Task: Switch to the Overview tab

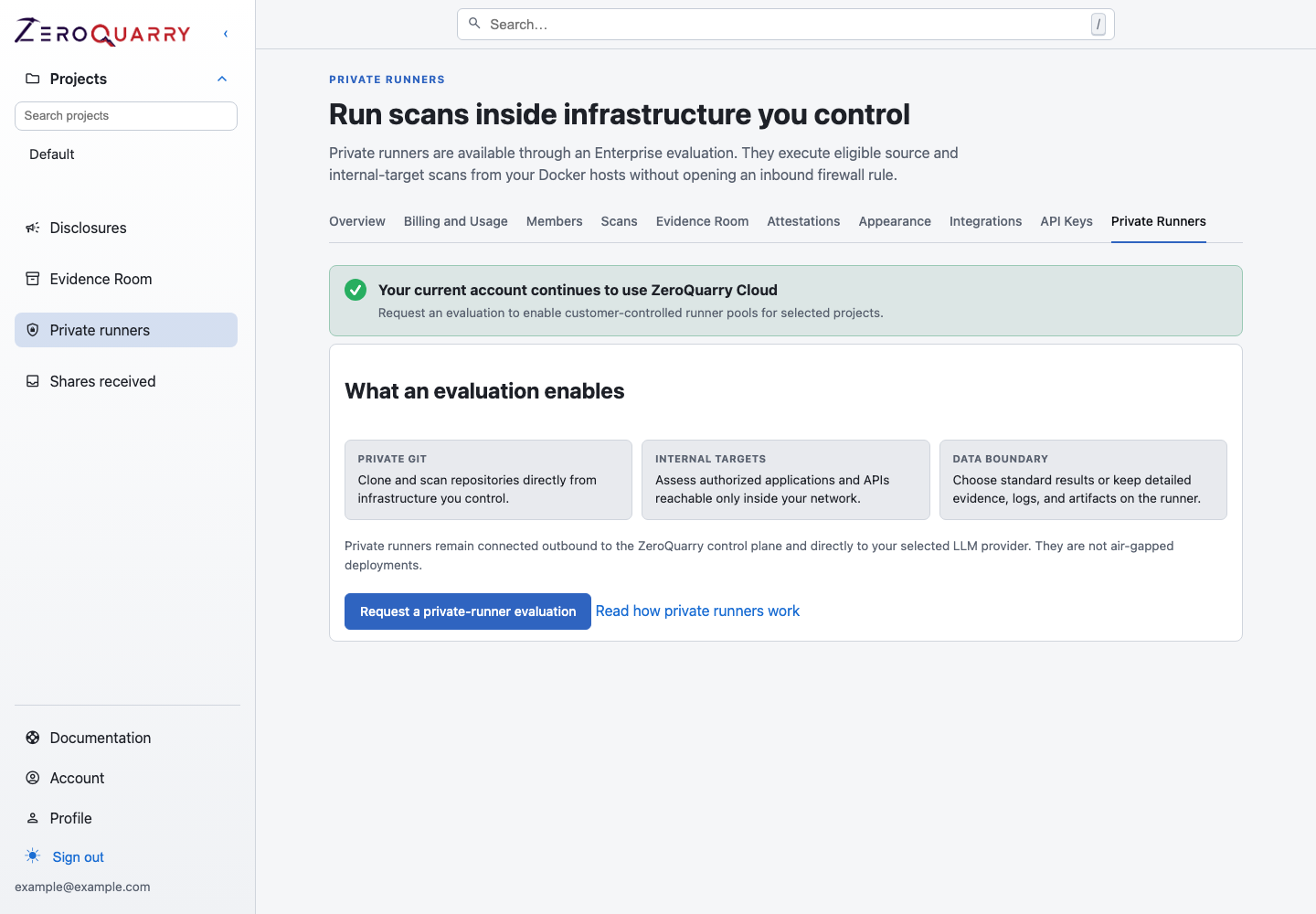Action: point(357,221)
